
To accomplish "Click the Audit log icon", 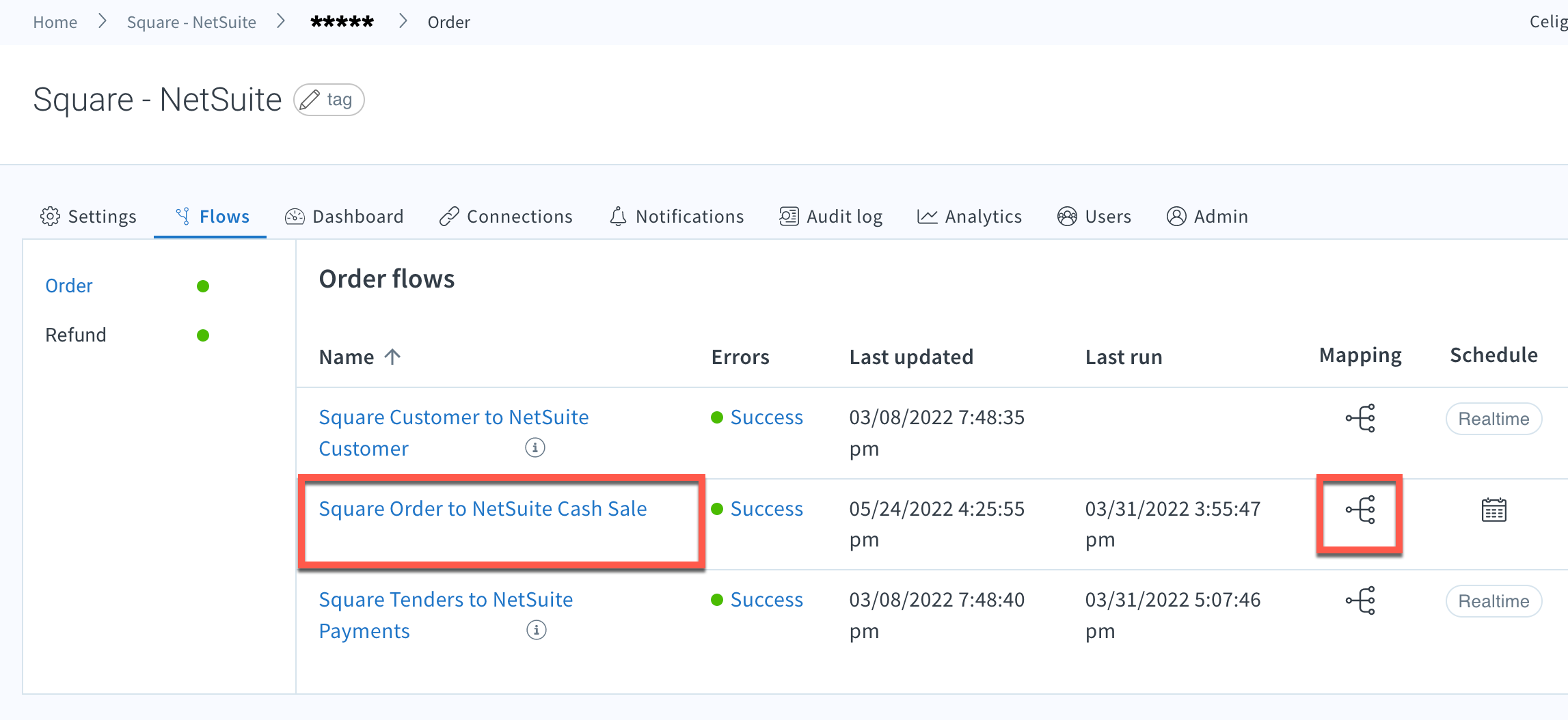I will coord(789,217).
